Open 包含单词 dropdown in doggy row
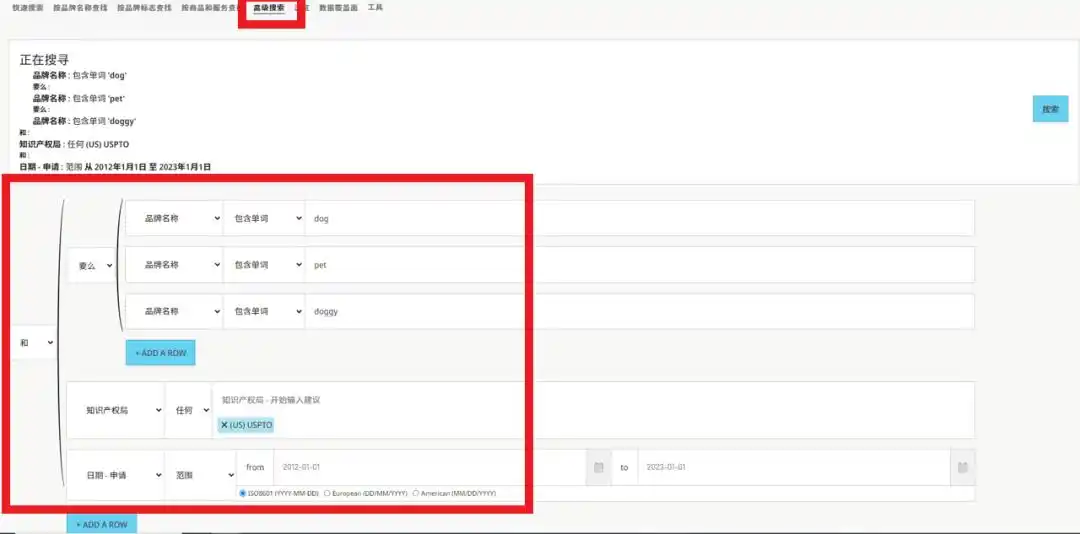This screenshot has height=534, width=1080. 264,311
